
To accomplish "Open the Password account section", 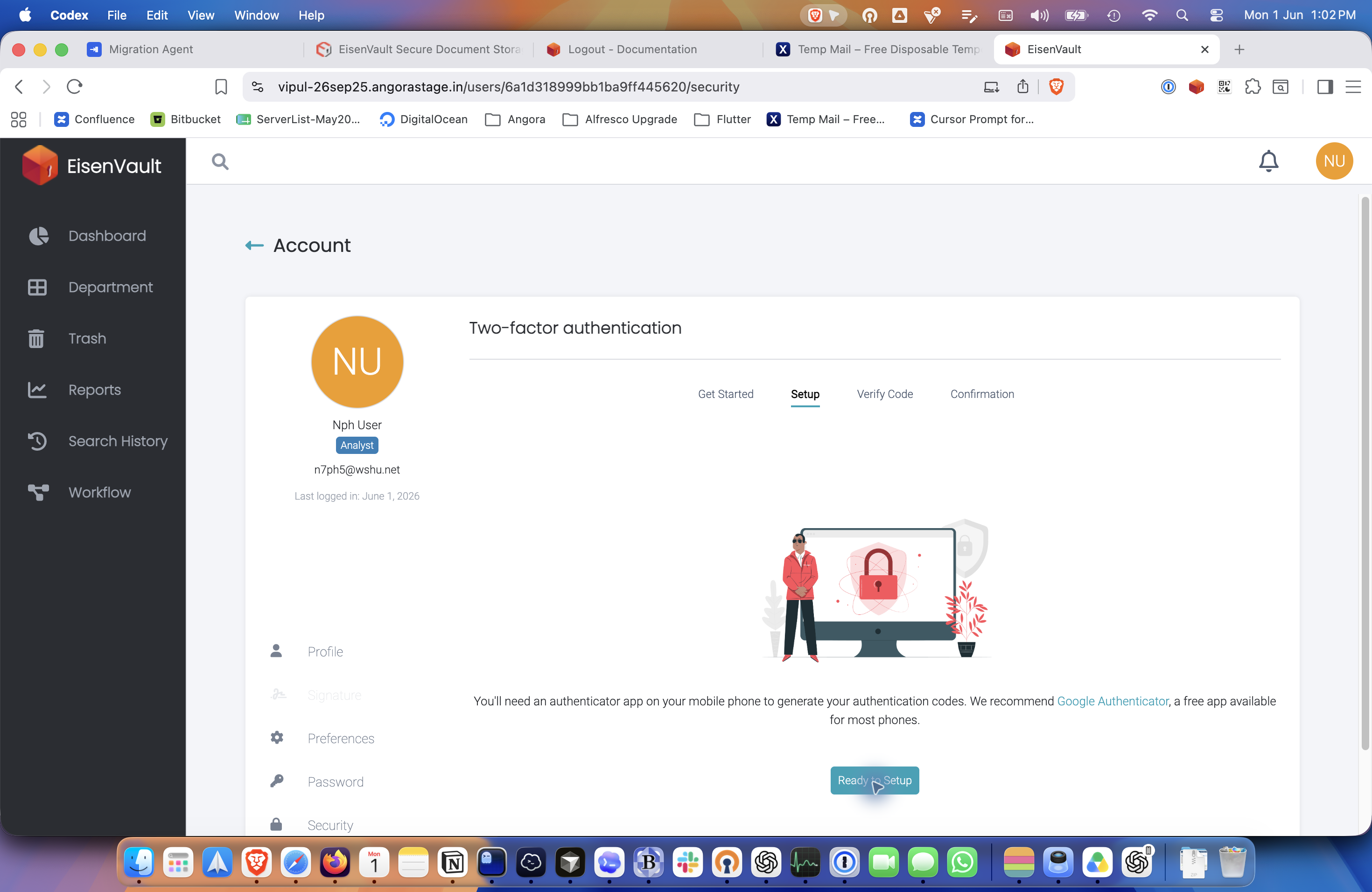I will pyautogui.click(x=317, y=782).
